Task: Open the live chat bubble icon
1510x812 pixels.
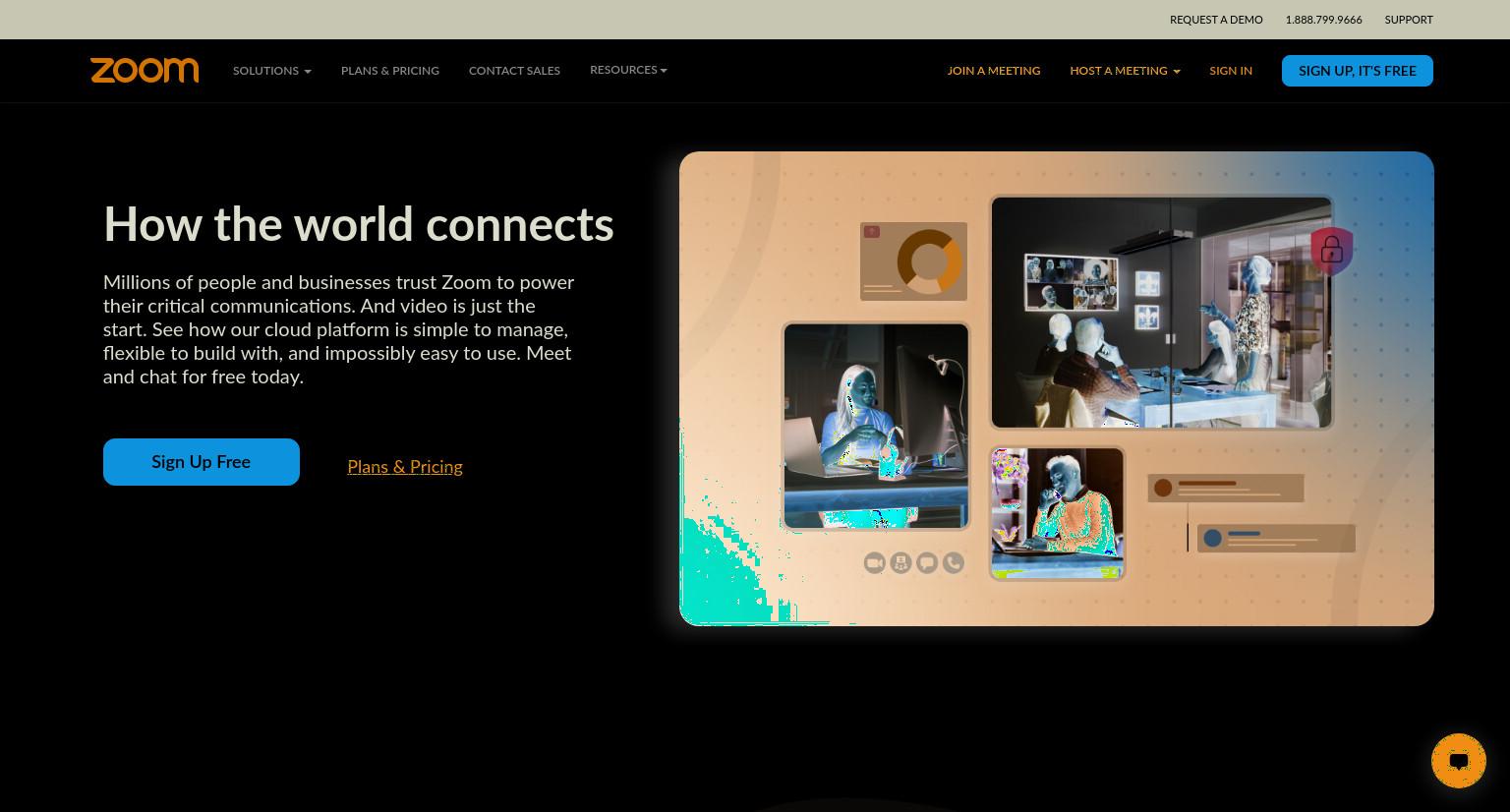Action: point(1458,761)
